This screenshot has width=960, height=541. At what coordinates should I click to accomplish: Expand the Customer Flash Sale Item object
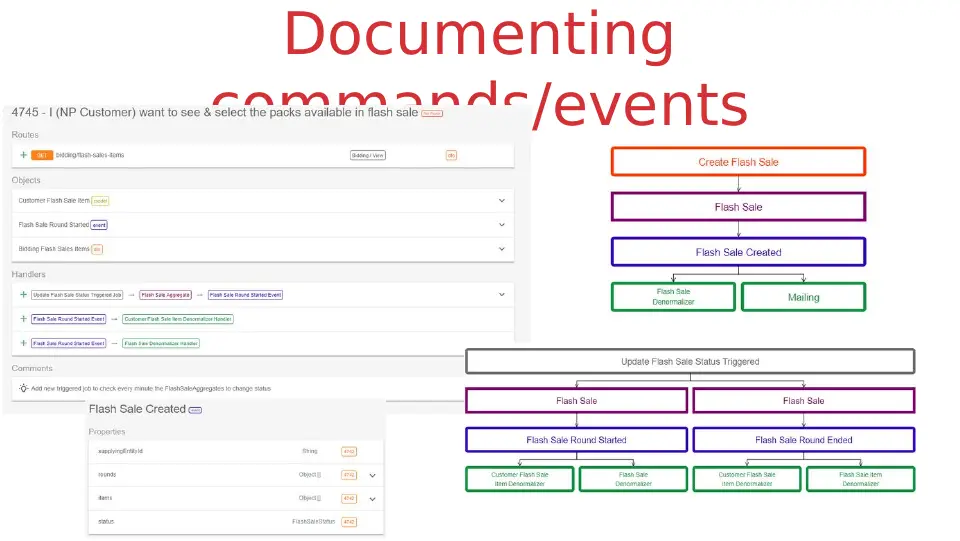point(501,200)
